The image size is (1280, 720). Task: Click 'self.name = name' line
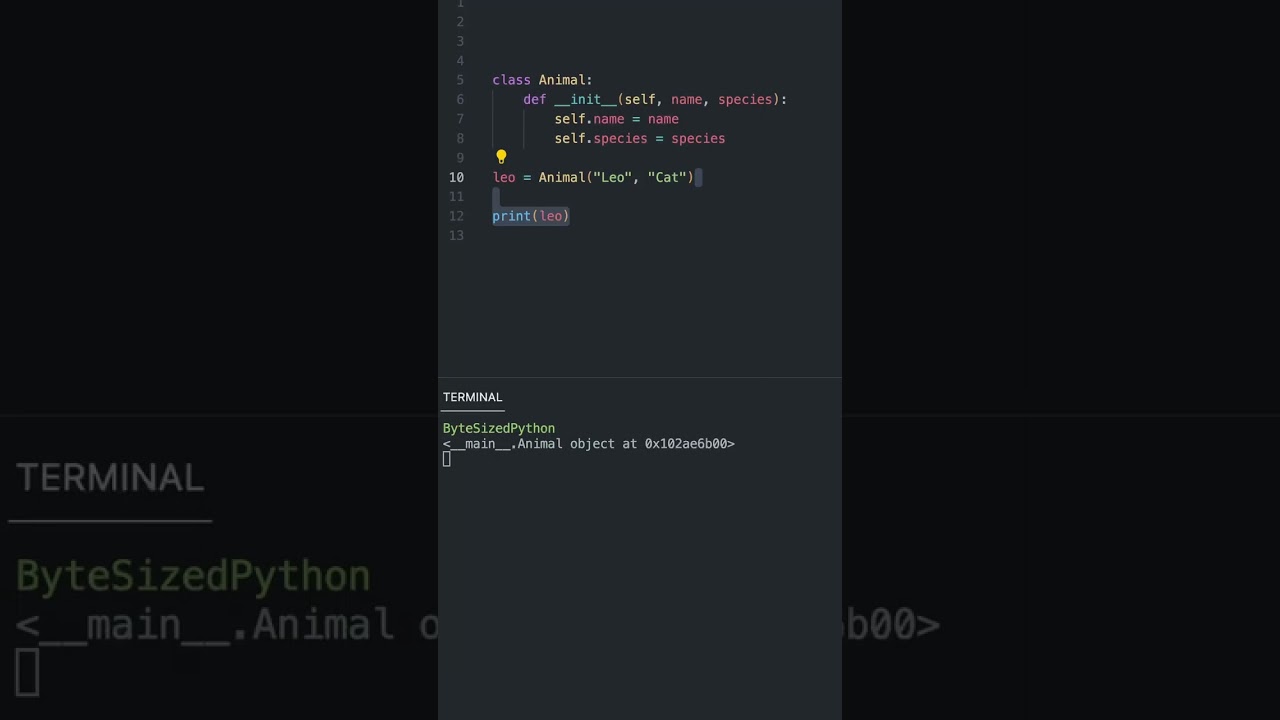(616, 119)
